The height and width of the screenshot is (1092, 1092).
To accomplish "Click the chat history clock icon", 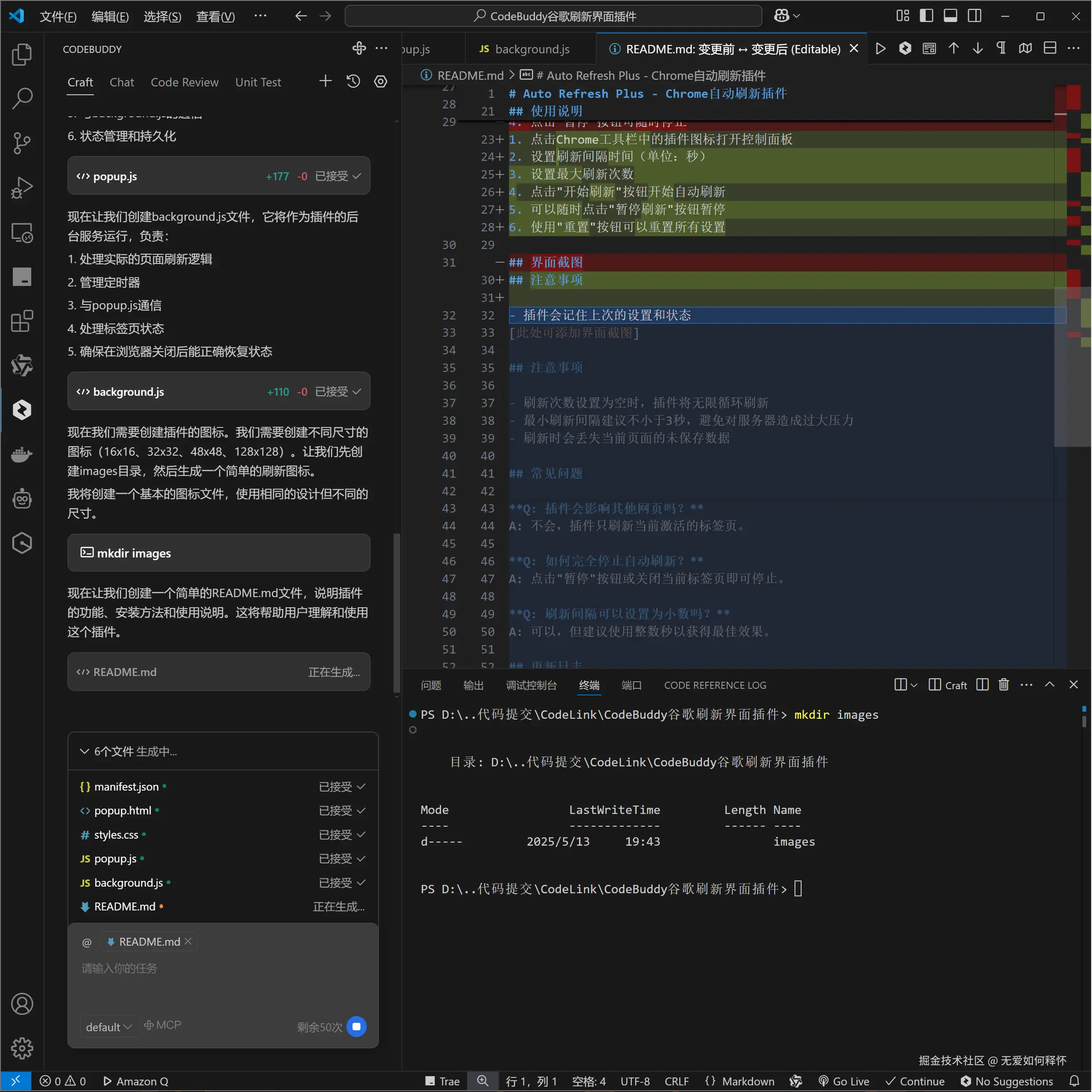I will [x=353, y=82].
